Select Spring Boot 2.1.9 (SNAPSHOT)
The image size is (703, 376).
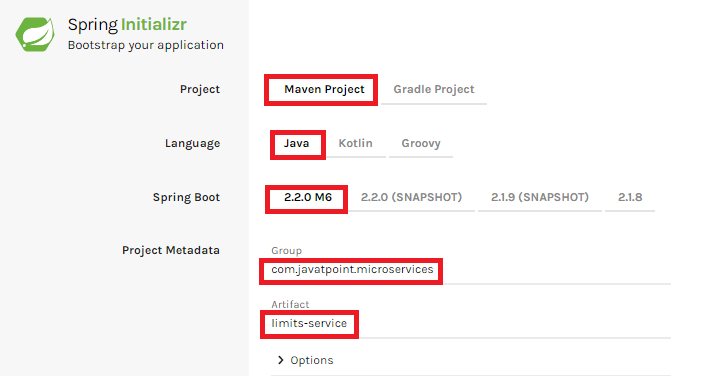coord(540,197)
